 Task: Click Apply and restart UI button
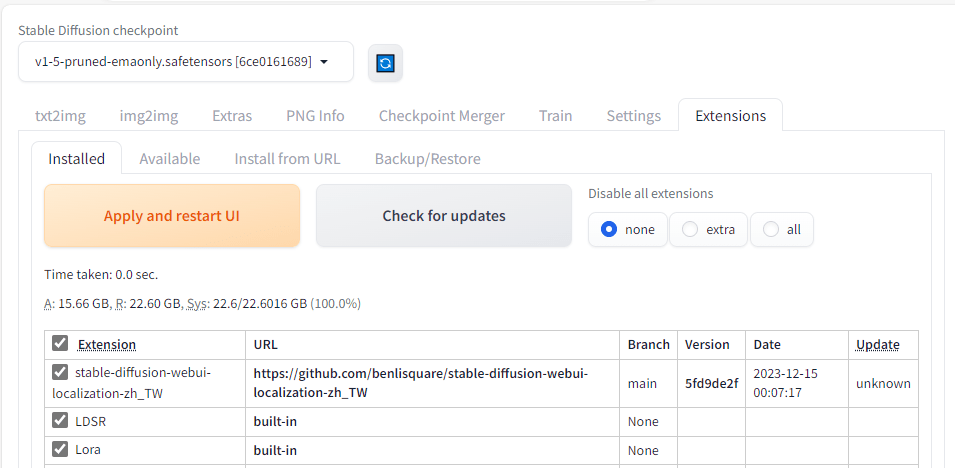(x=172, y=216)
